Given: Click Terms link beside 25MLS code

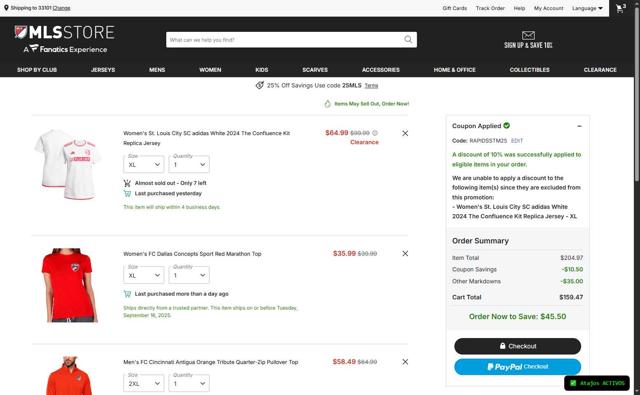Looking at the screenshot, I should (x=371, y=86).
